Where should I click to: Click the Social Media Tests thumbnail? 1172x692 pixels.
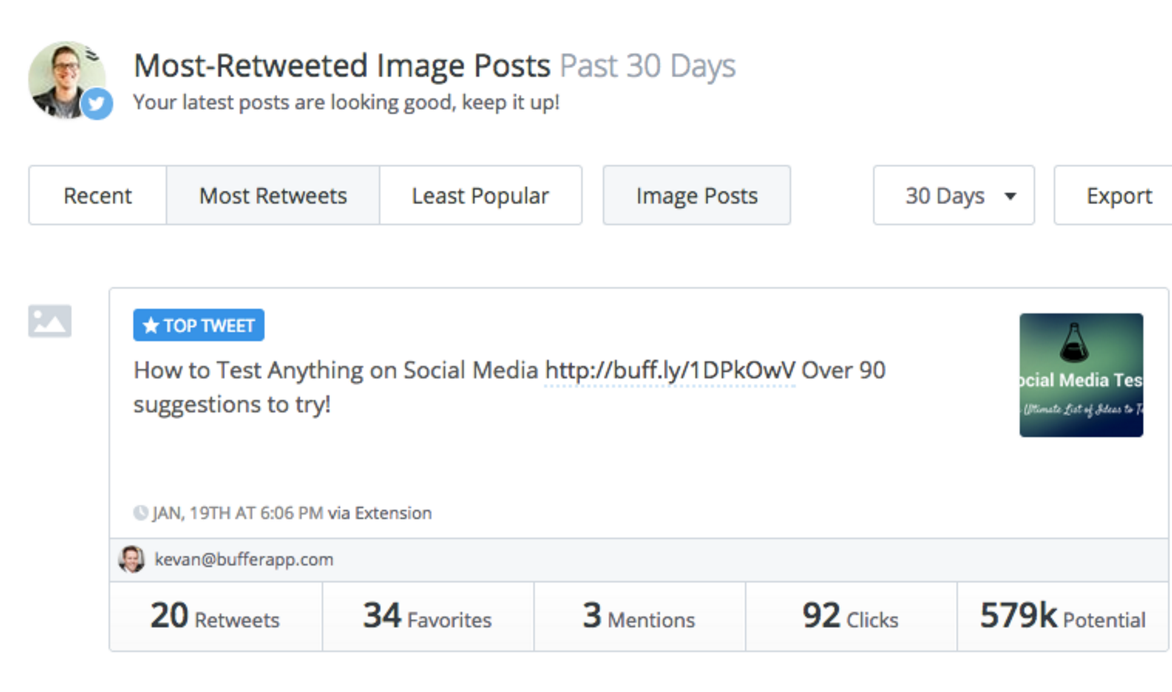pos(1081,375)
